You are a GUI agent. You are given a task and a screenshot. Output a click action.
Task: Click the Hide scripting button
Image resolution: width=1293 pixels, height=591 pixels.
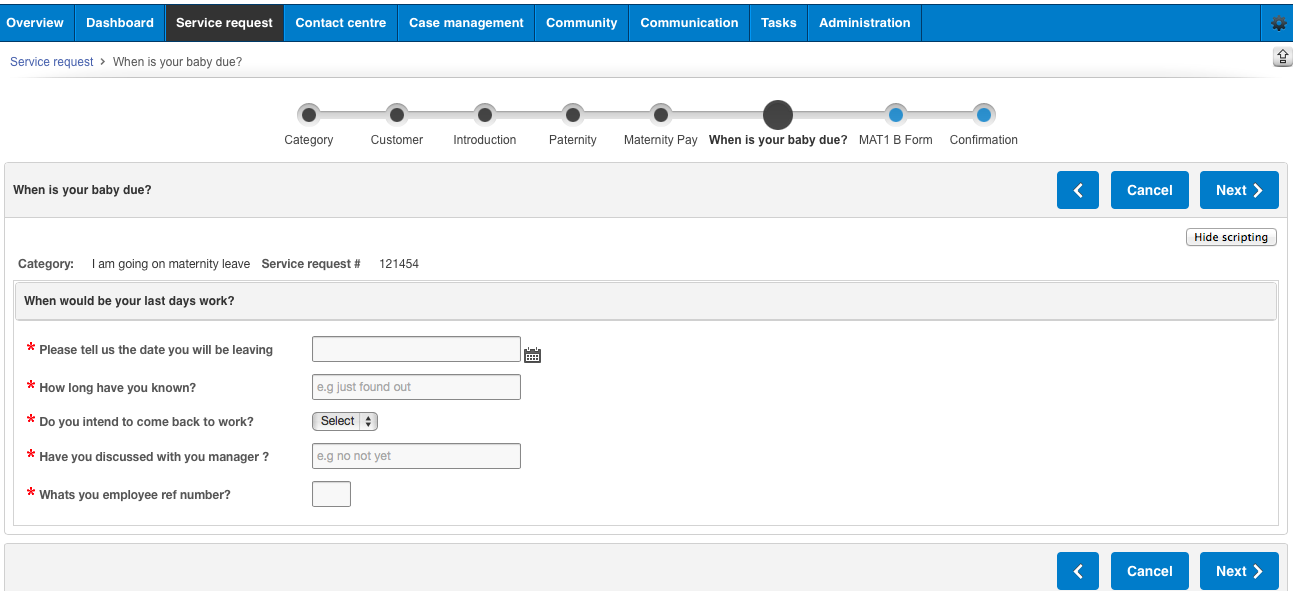coord(1230,237)
